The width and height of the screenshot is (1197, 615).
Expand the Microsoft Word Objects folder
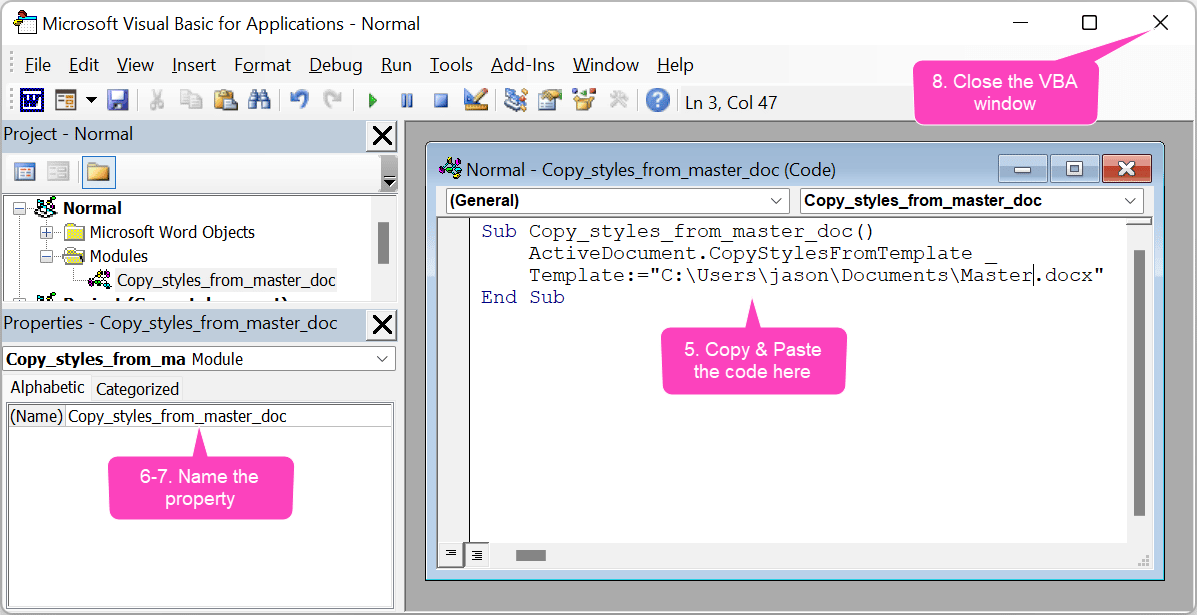click(x=46, y=232)
